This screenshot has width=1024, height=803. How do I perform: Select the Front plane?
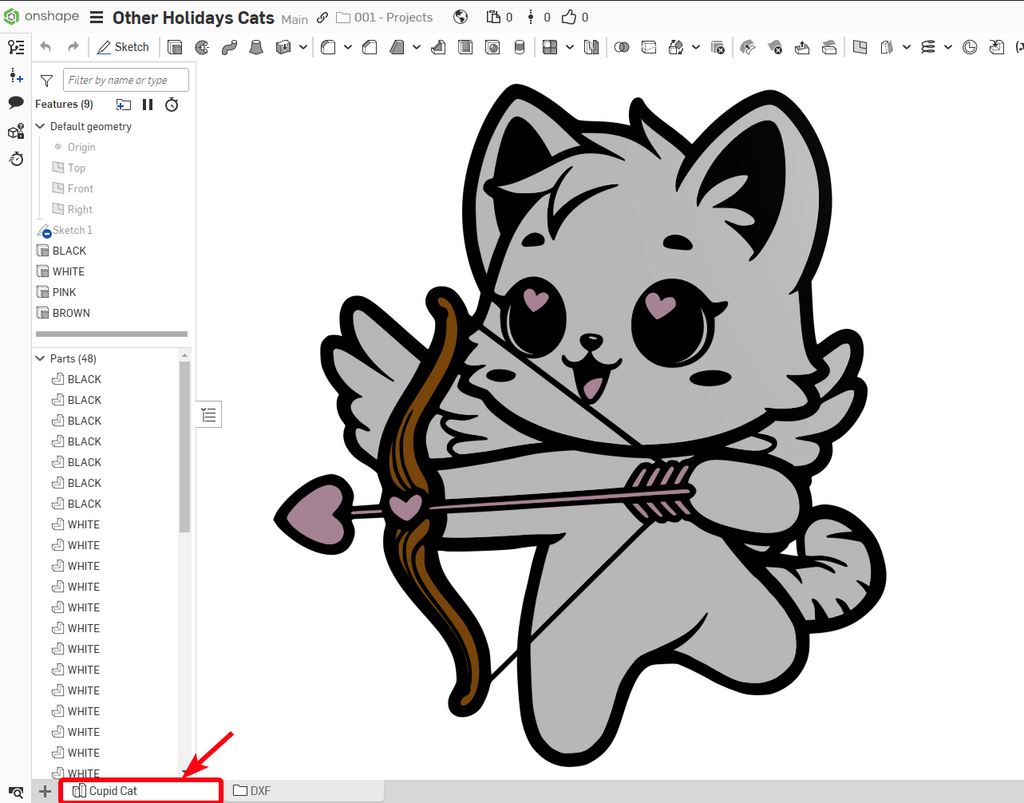[x=80, y=189]
